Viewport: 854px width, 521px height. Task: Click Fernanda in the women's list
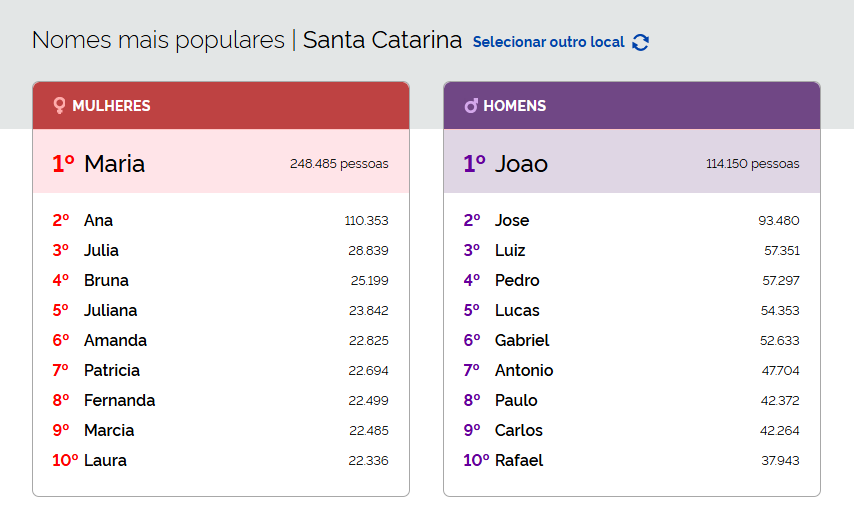point(119,400)
